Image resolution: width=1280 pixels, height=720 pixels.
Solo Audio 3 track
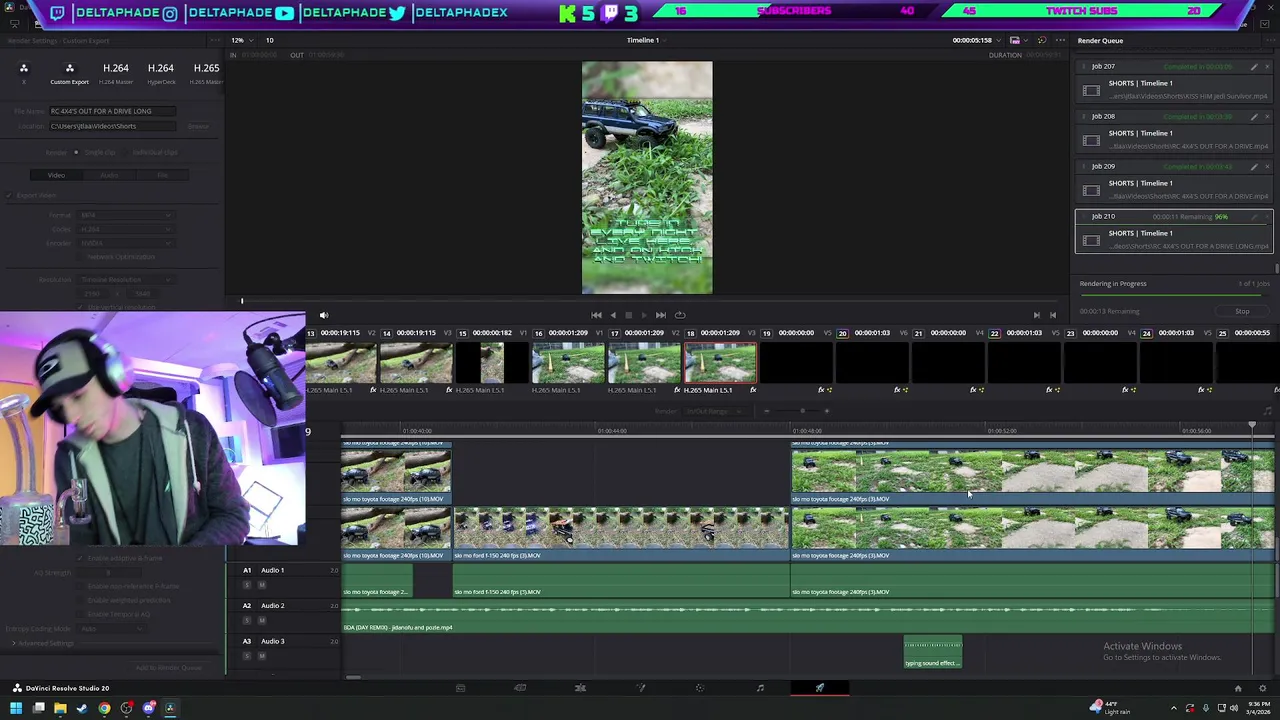coord(247,656)
